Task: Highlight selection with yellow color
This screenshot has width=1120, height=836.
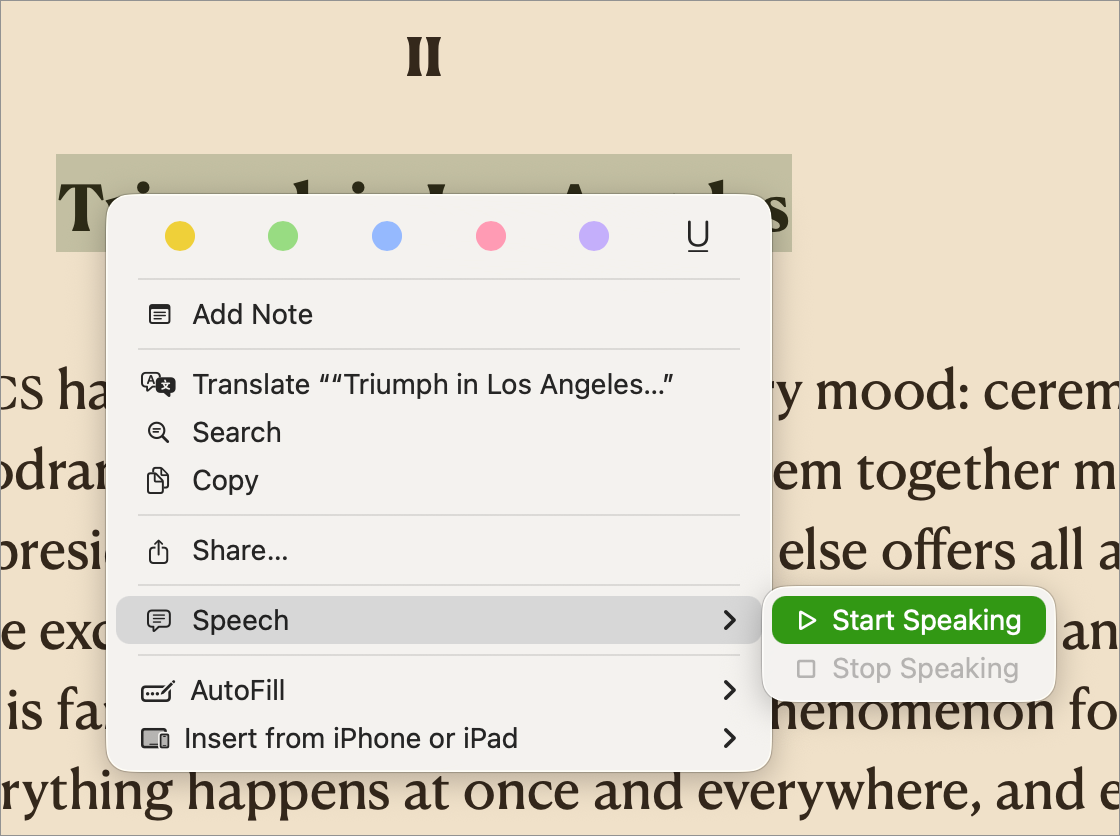Action: tap(180, 237)
